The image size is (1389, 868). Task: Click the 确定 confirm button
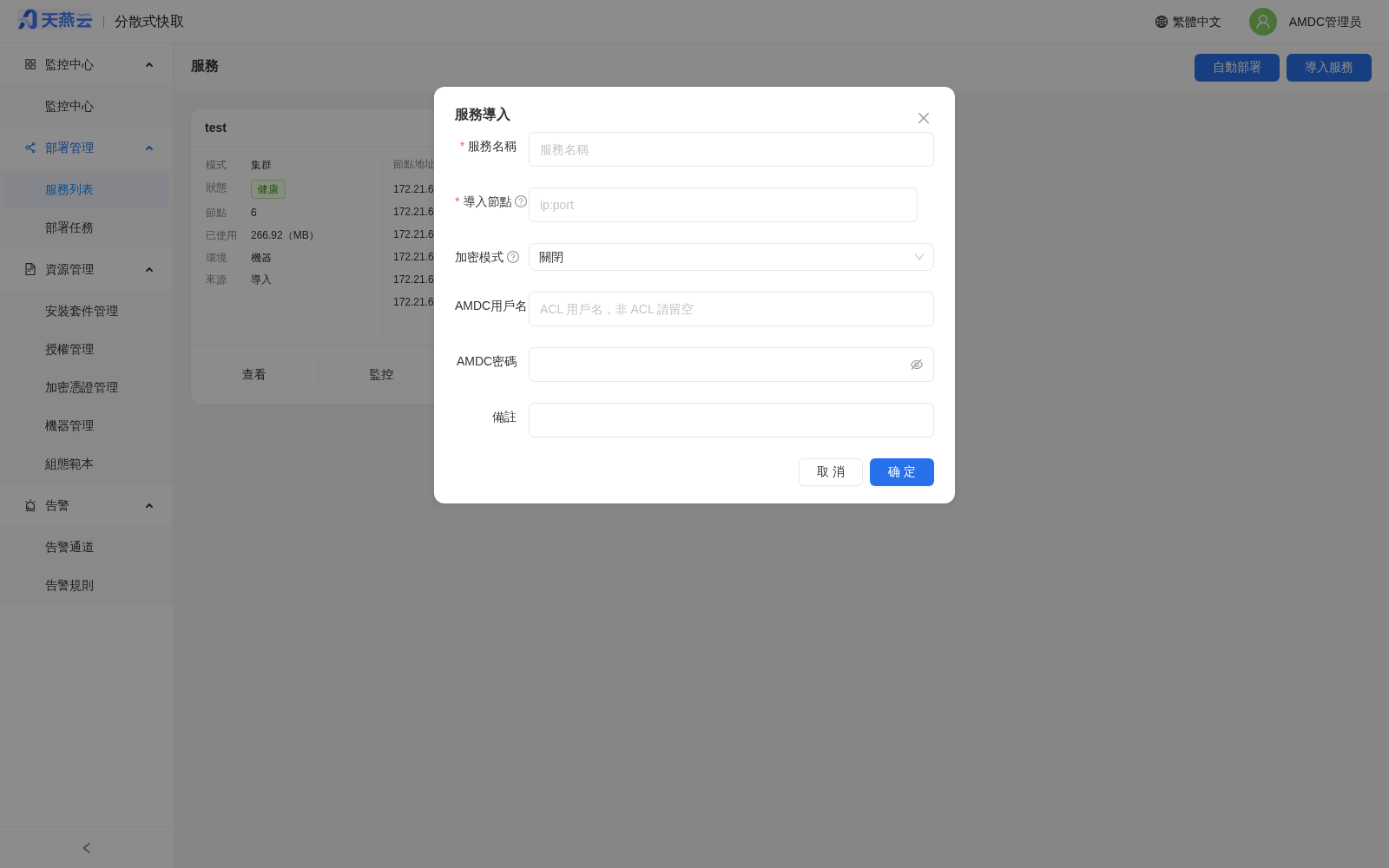point(902,472)
